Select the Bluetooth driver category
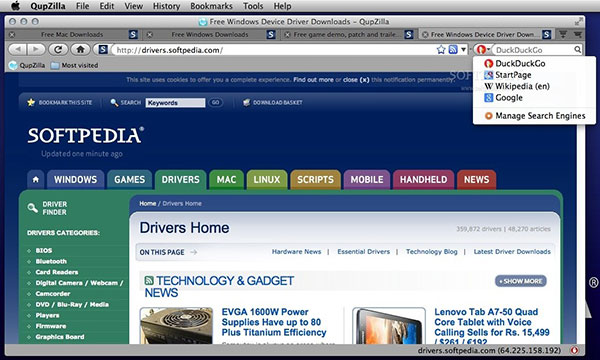Viewport: 600px width, 360px height. [51, 261]
